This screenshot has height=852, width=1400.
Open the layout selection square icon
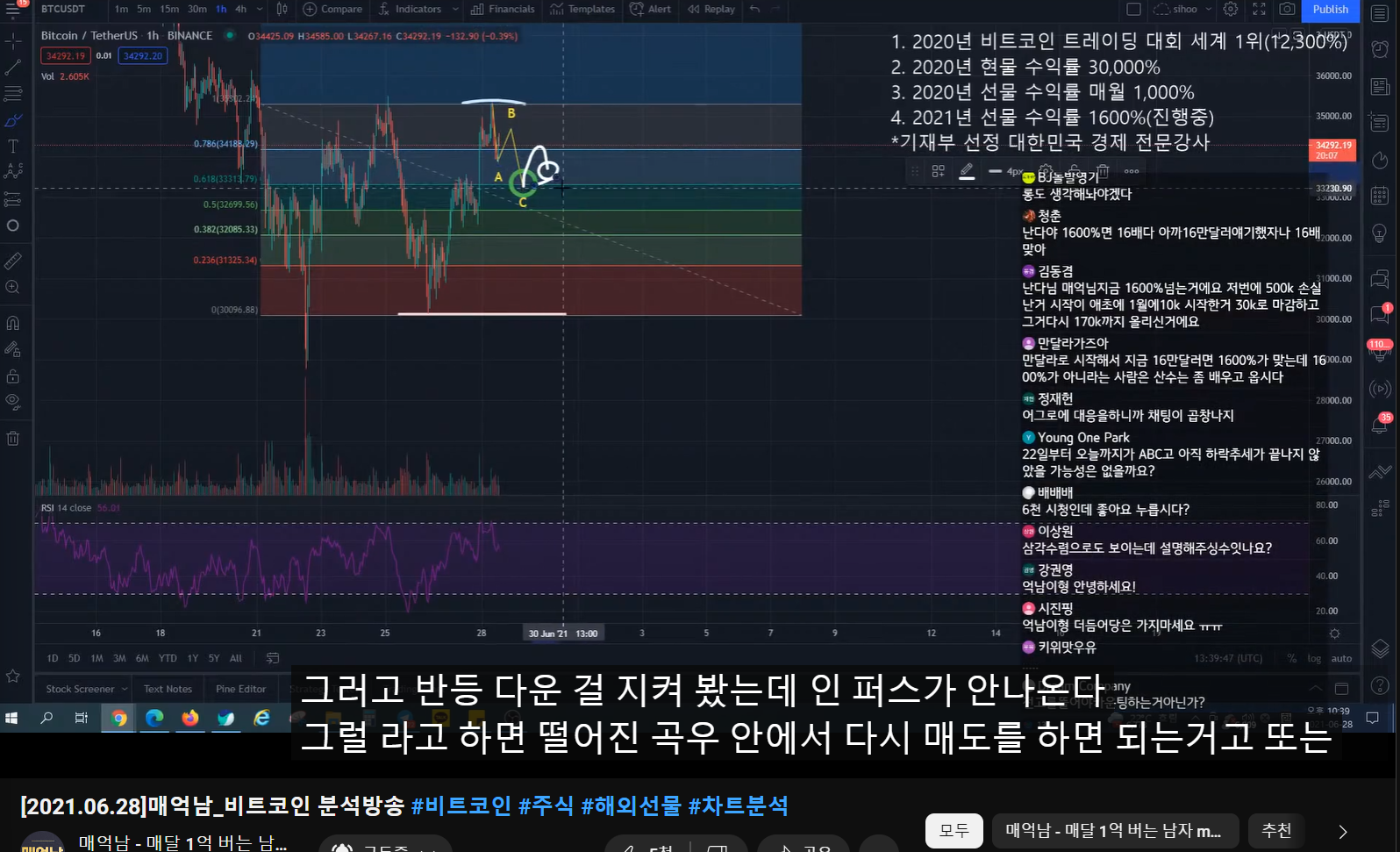(x=1133, y=9)
